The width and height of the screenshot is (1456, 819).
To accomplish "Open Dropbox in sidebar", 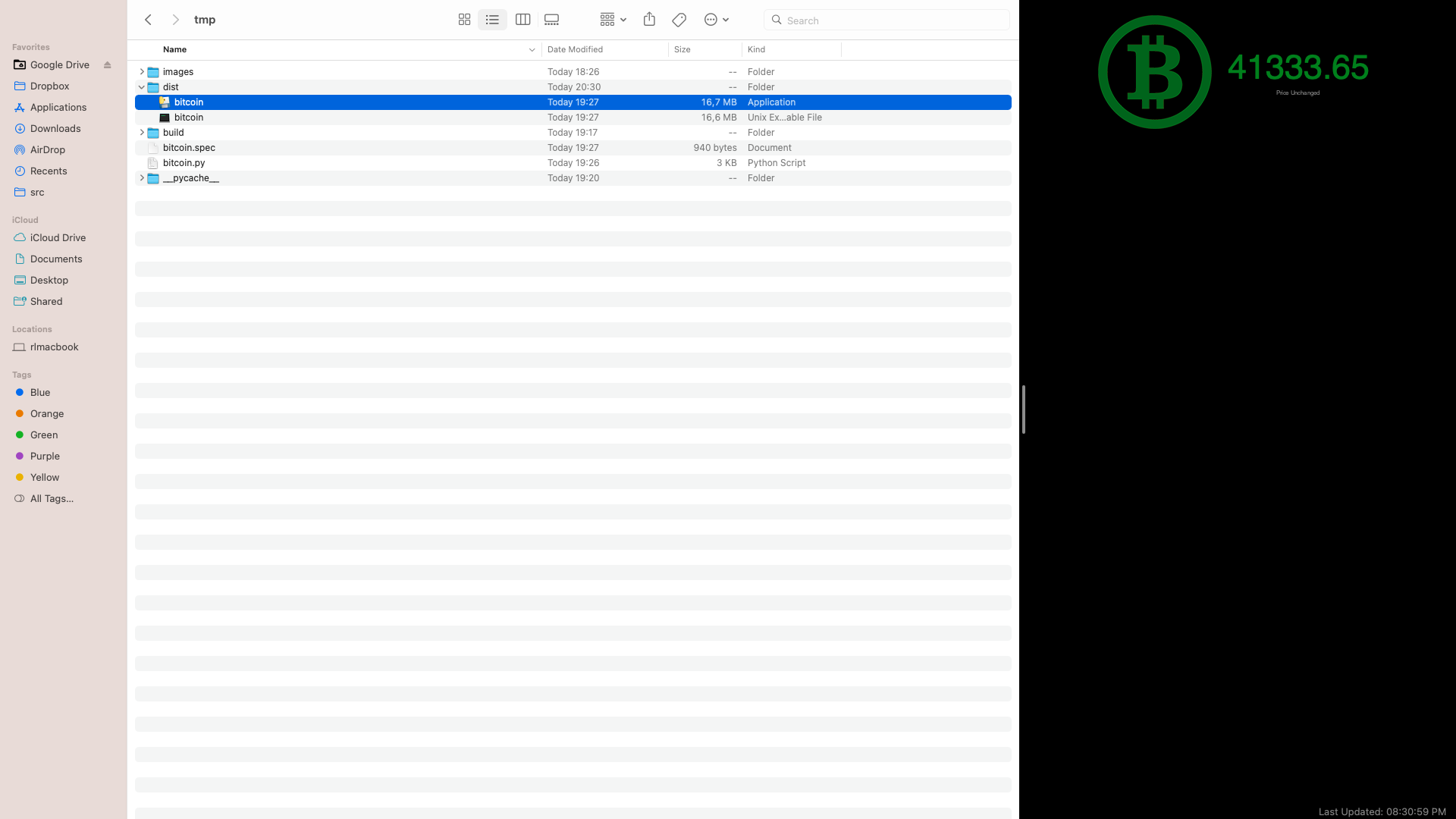I will pyautogui.click(x=49, y=86).
